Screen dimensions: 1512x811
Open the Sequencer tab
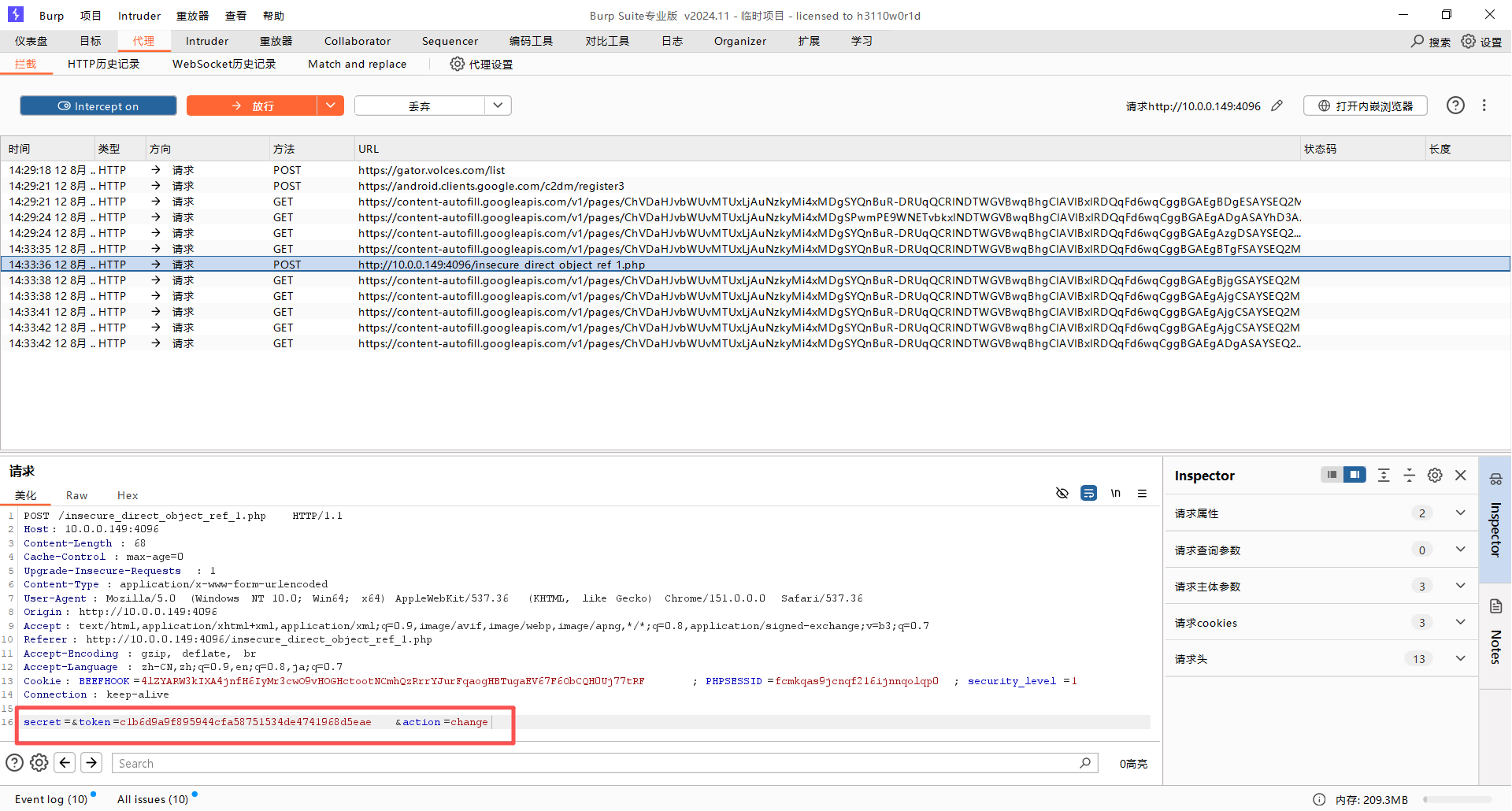450,41
